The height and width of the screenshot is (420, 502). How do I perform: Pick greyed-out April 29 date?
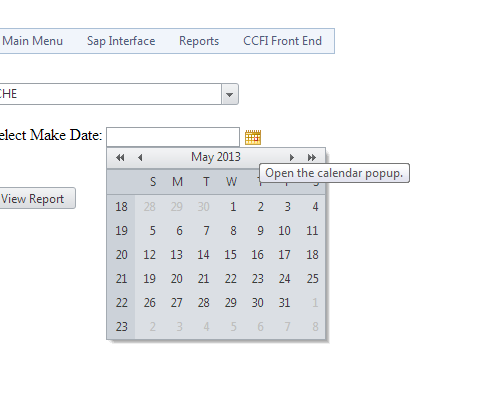(176, 207)
